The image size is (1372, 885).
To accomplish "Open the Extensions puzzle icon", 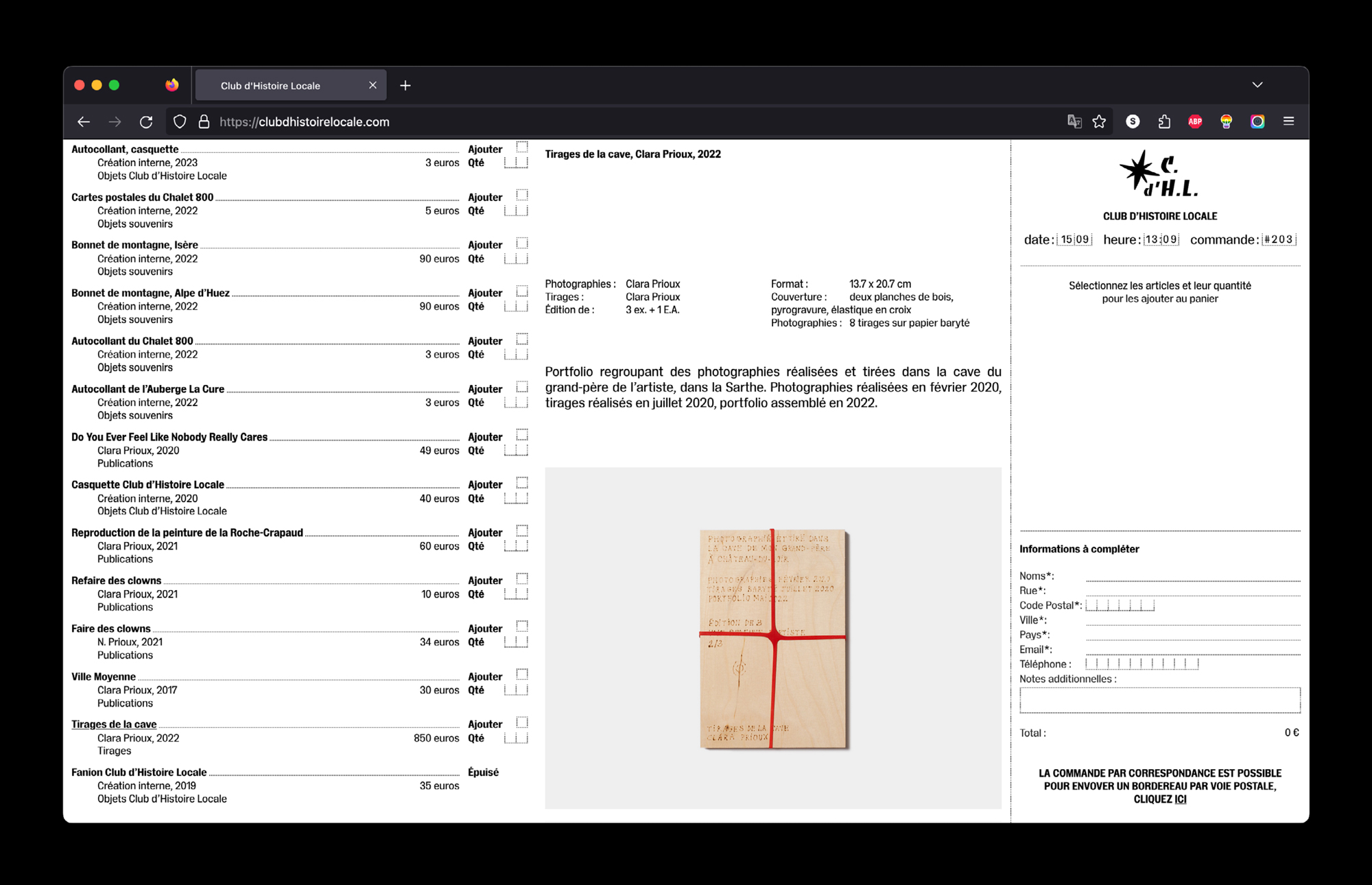I will (1163, 121).
